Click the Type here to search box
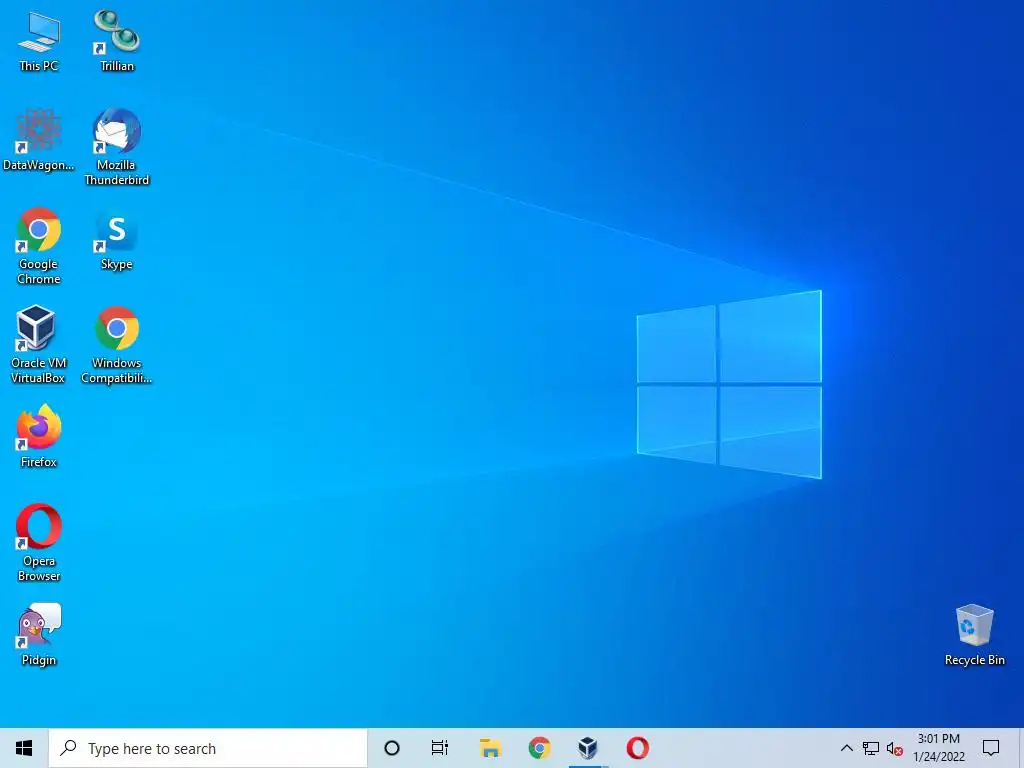The width and height of the screenshot is (1024, 768). tap(208, 748)
